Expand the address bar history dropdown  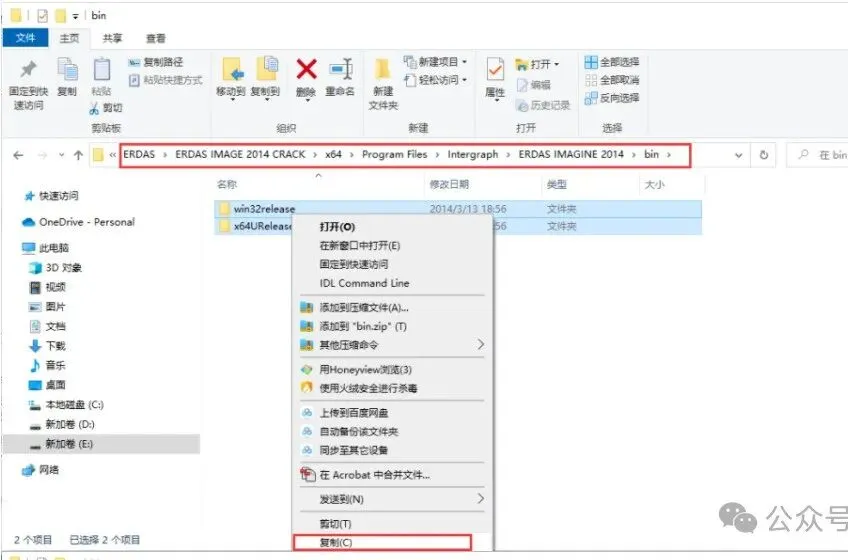pyautogui.click(x=739, y=155)
